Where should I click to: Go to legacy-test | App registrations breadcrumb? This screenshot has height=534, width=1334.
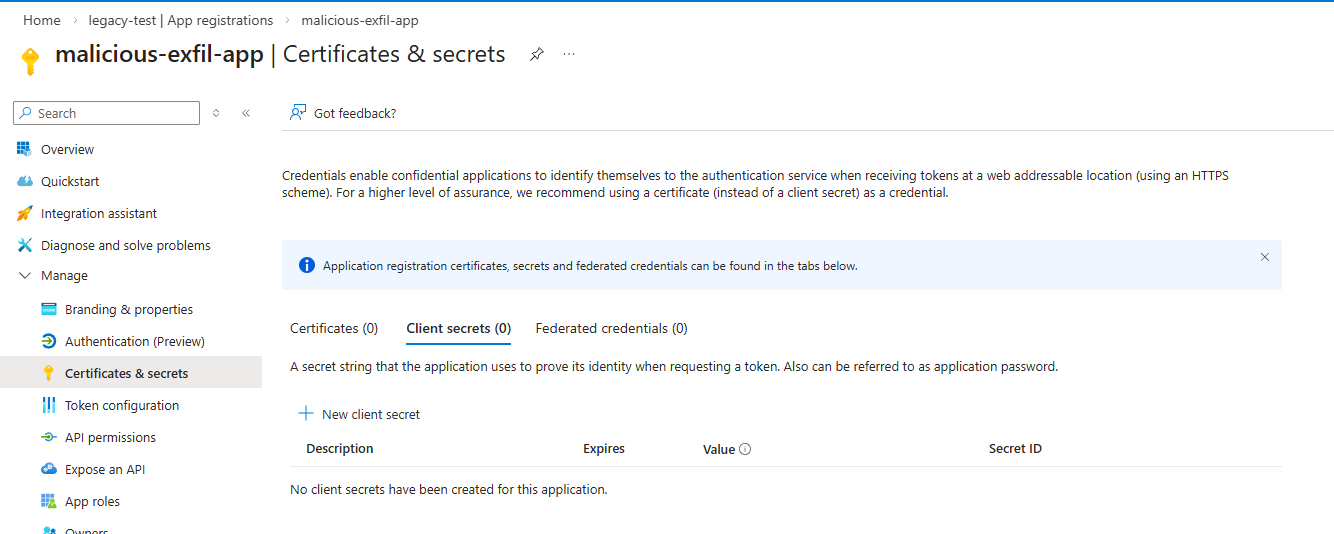pyautogui.click(x=180, y=20)
